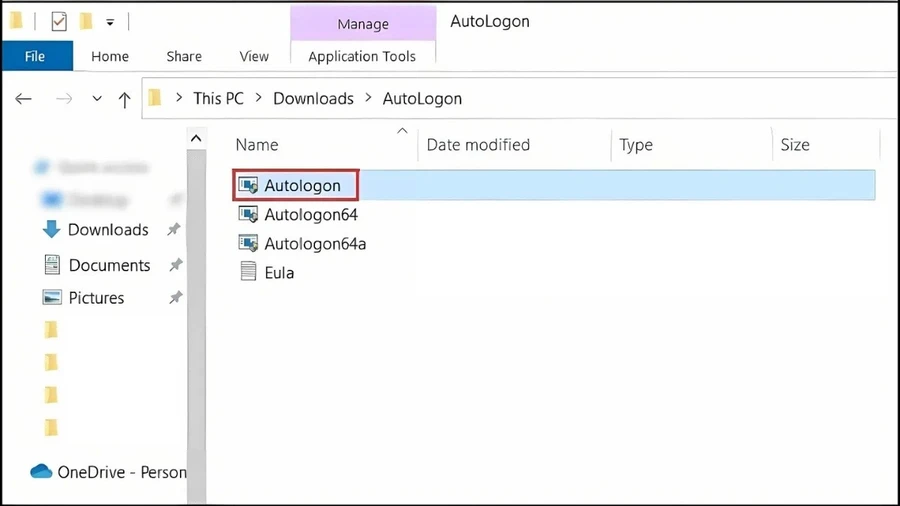Expand the chevron after Downloads breadcrumb
Screen dimensions: 900x506
point(368,98)
